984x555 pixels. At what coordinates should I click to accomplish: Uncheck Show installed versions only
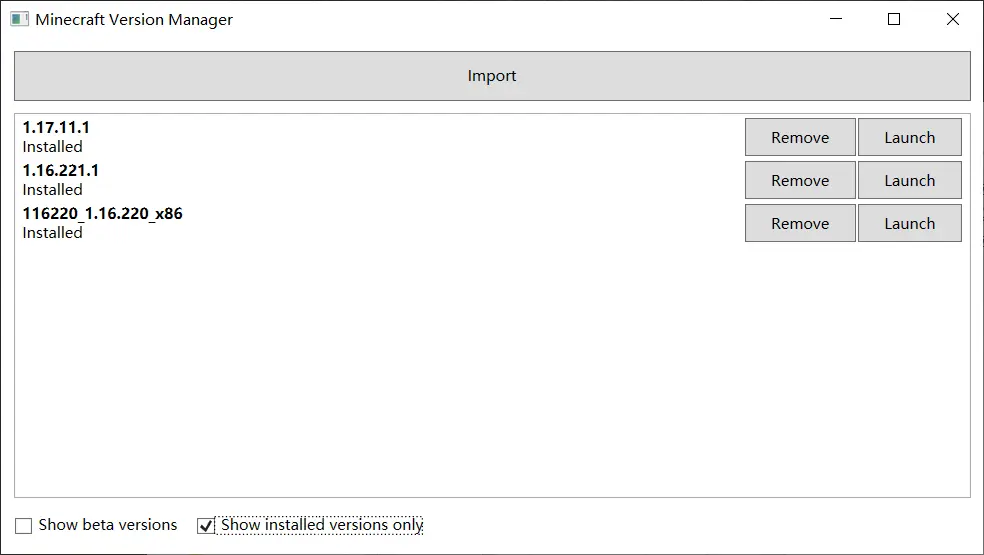(x=206, y=525)
